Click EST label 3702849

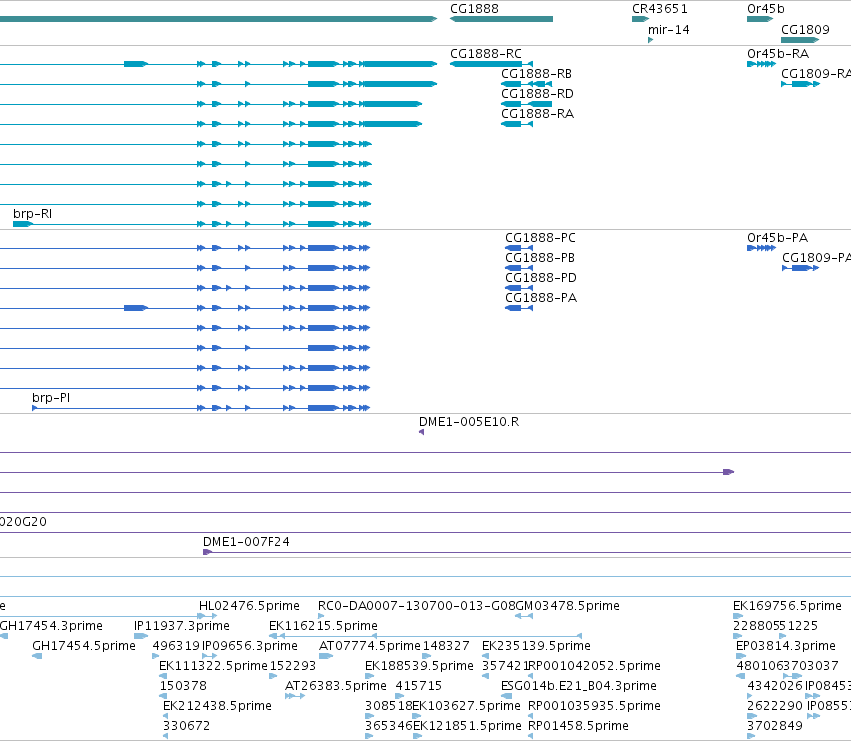click(x=774, y=726)
